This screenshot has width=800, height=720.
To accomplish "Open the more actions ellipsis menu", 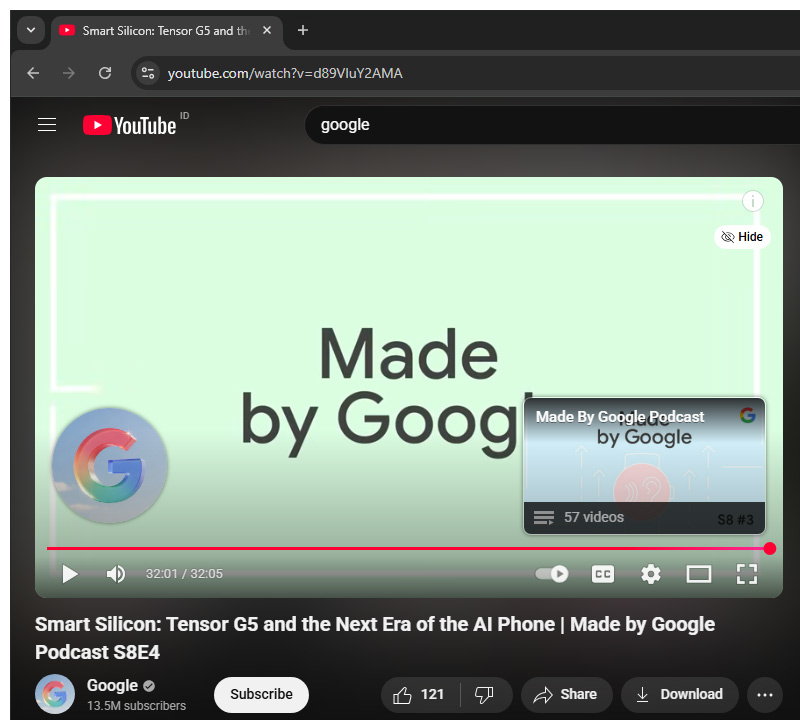I will (765, 694).
